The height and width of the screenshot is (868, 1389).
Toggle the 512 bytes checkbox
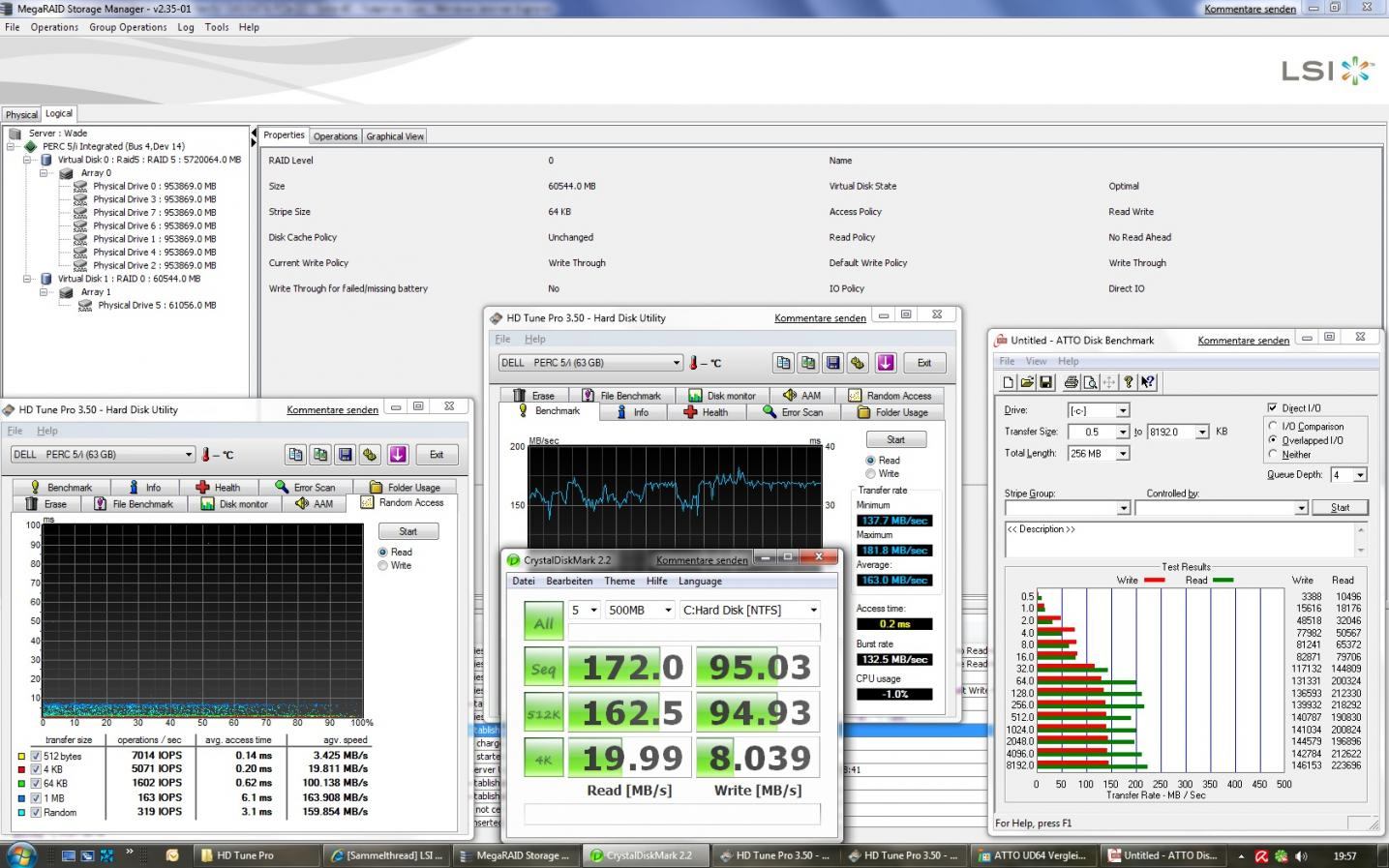[36, 757]
